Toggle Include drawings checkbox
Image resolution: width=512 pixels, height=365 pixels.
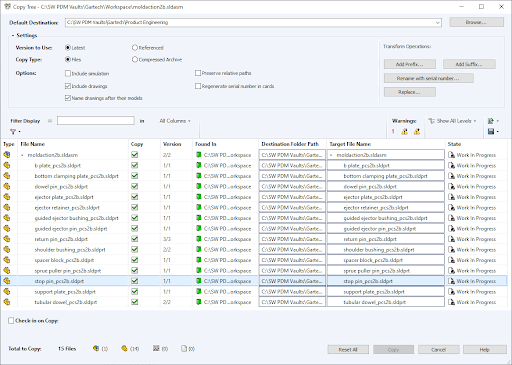[x=68, y=86]
